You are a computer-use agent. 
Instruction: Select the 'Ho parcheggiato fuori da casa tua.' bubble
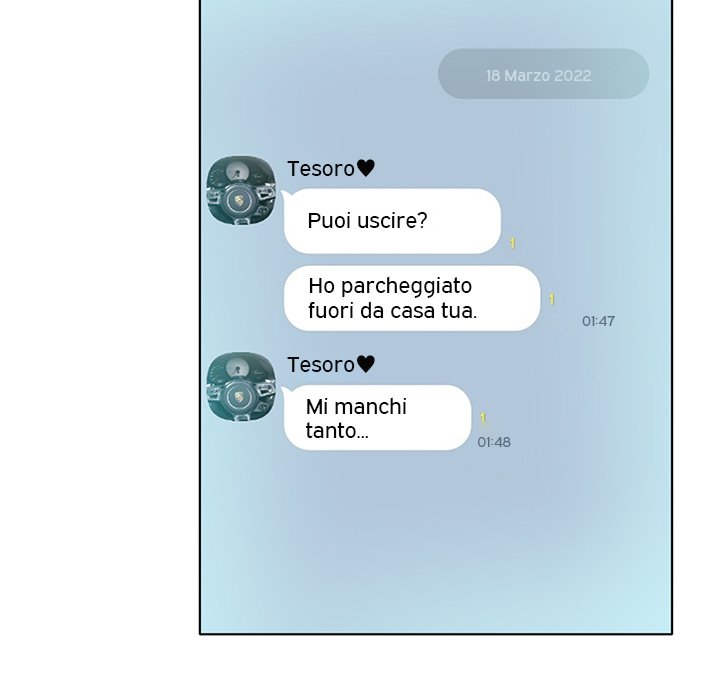[x=412, y=298]
